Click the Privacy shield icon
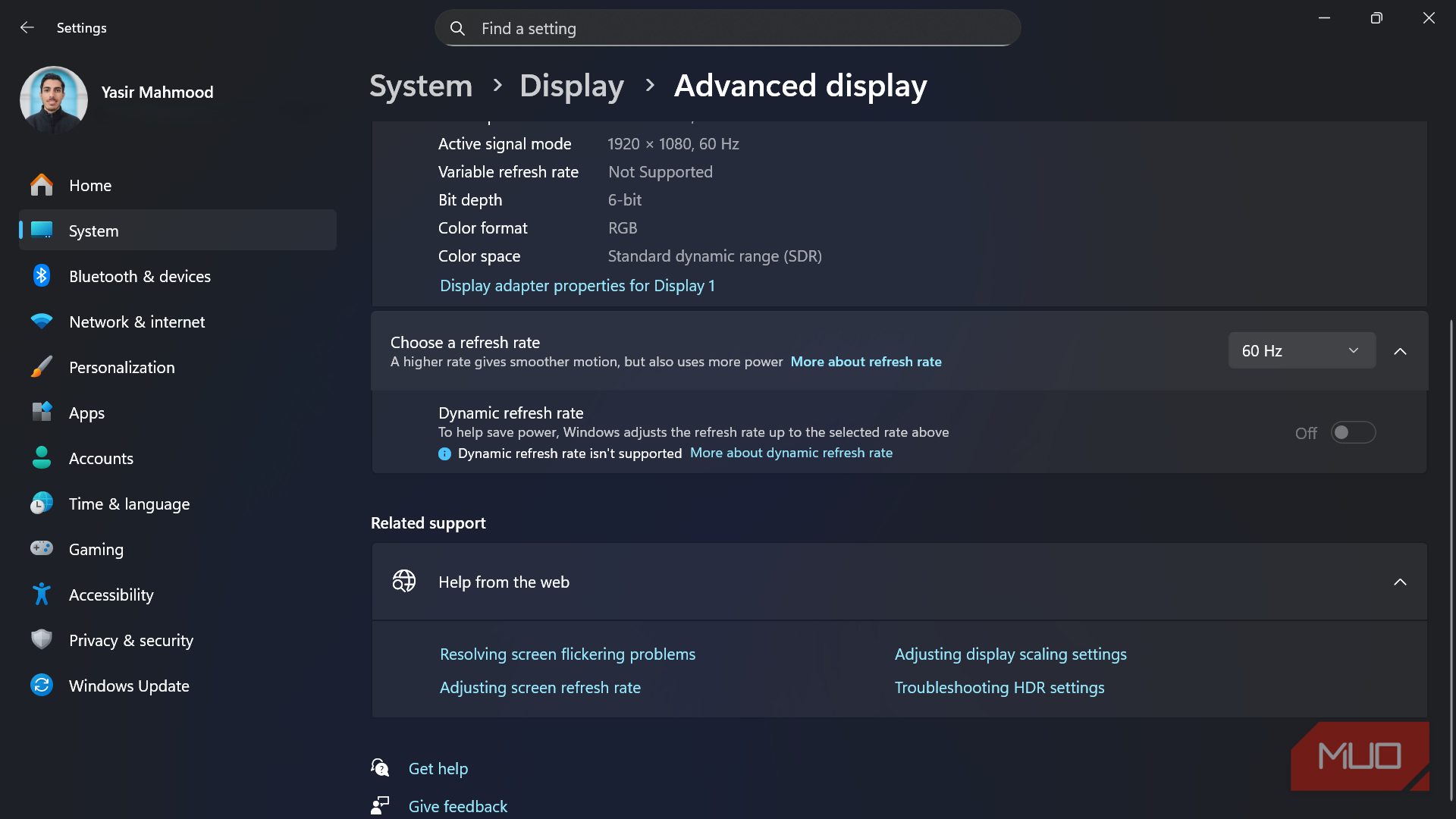The height and width of the screenshot is (819, 1456). (x=42, y=640)
